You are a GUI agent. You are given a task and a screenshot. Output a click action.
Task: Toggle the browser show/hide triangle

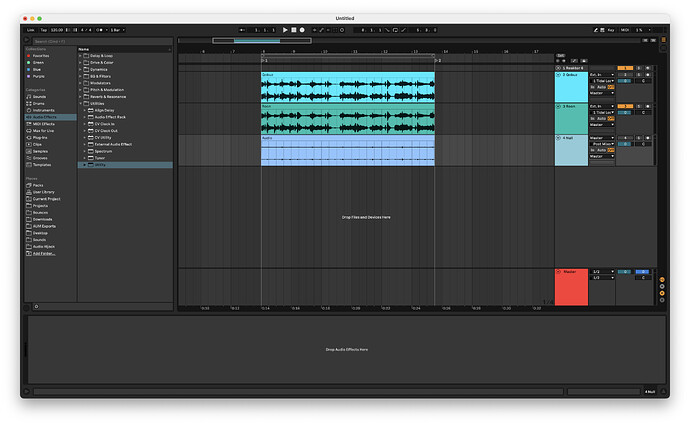coord(26,40)
